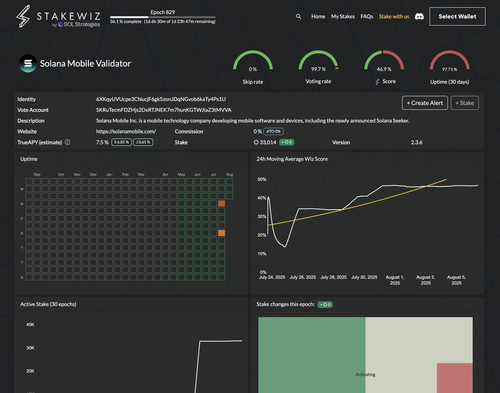Click the Active Stake (30 epochs) heading
500x393 pixels.
click(48, 304)
